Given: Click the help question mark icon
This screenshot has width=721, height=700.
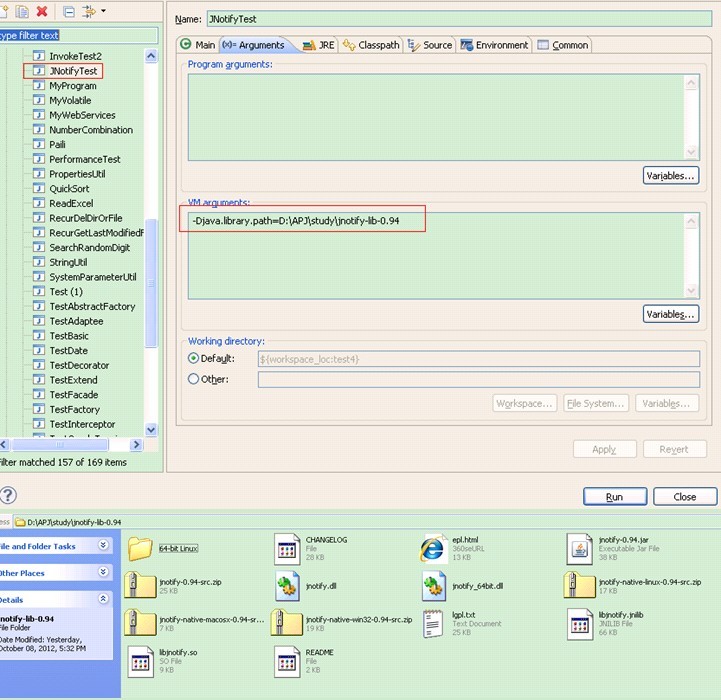Looking at the screenshot, I should (8, 496).
